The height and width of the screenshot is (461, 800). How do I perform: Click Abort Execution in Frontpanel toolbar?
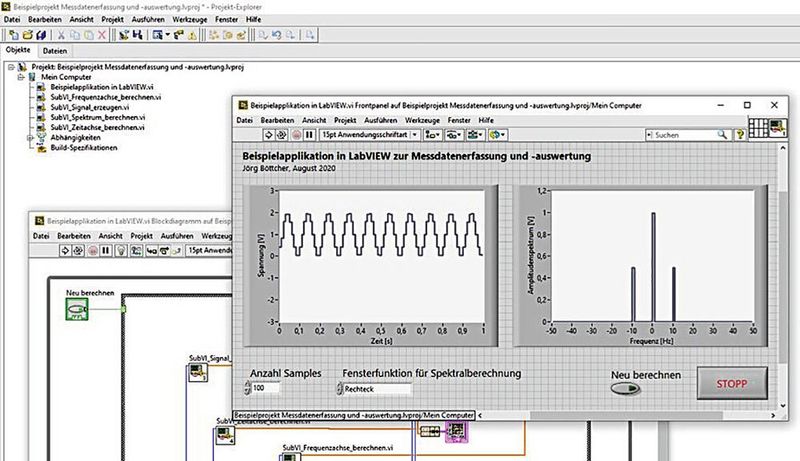[296, 135]
